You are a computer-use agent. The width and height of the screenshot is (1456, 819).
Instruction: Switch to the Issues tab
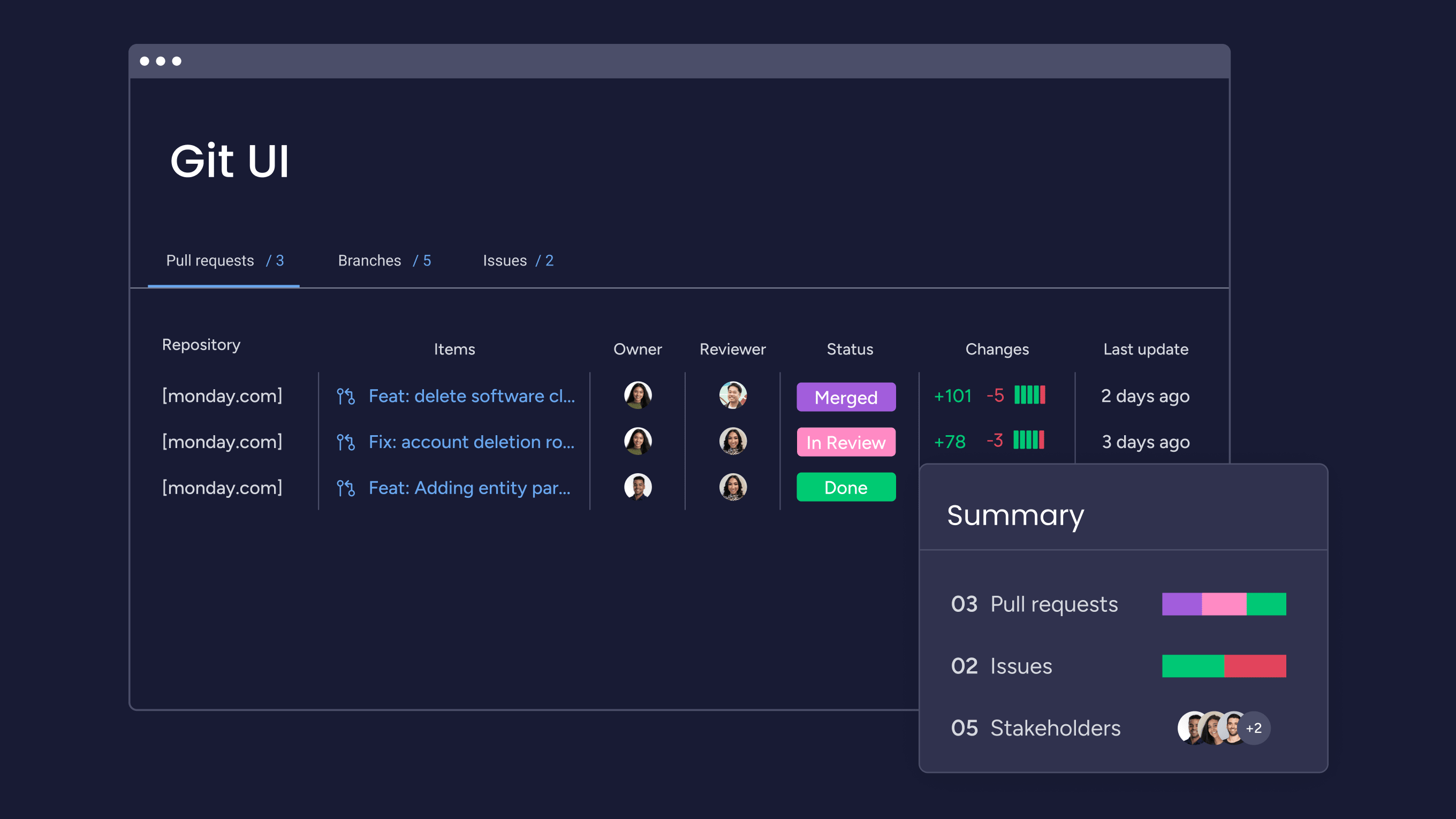(518, 261)
